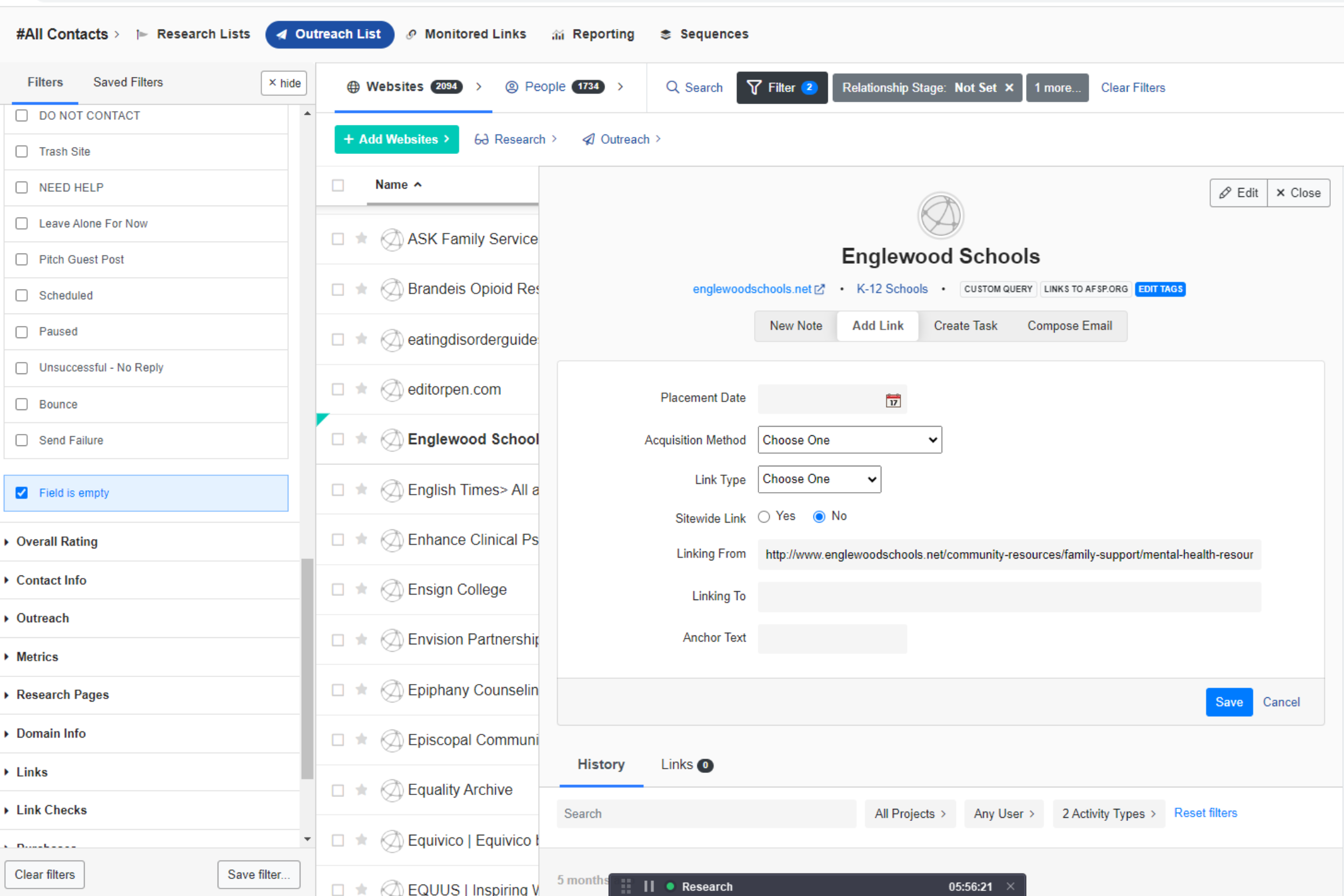
Task: Toggle the select-all checkbox in Name header
Action: click(x=338, y=185)
